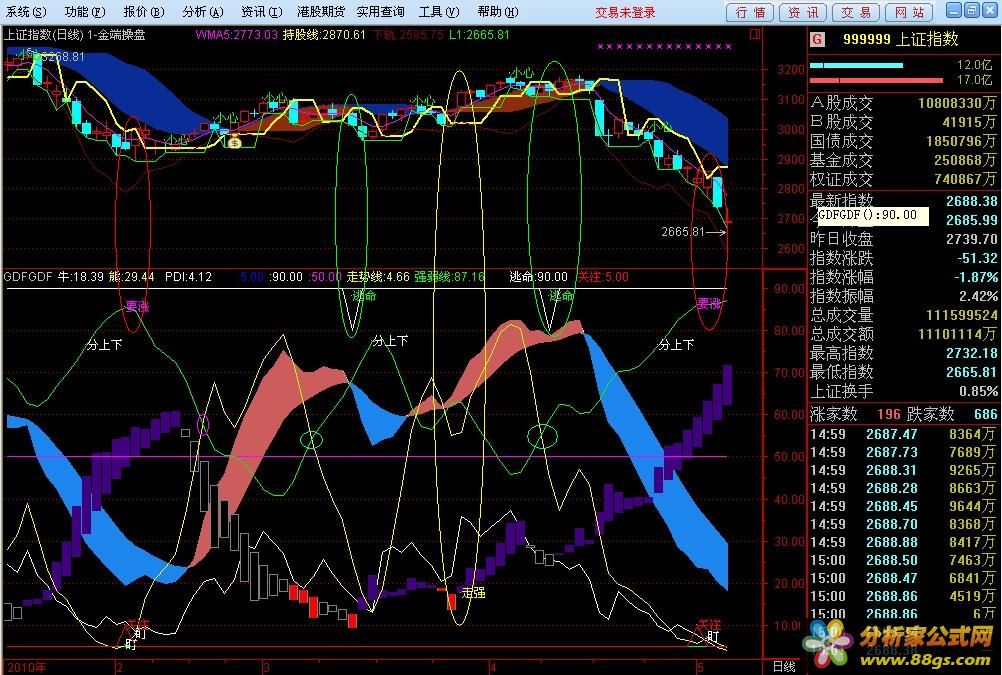Open the 实用查询 menu
The height and width of the screenshot is (675, 1002).
pos(380,12)
